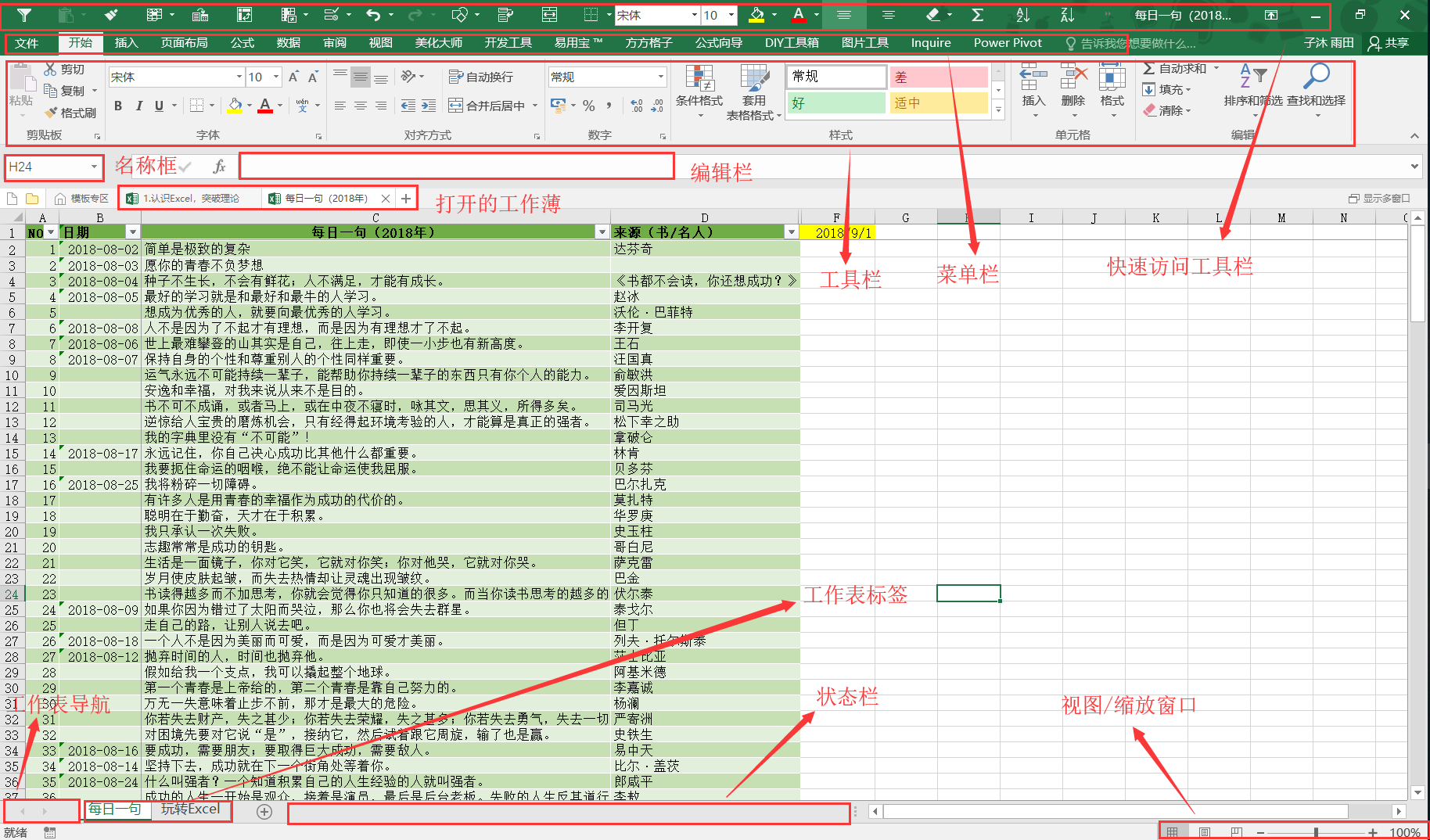The height and width of the screenshot is (840, 1430).
Task: Click the increase indent icon
Action: pos(429,106)
